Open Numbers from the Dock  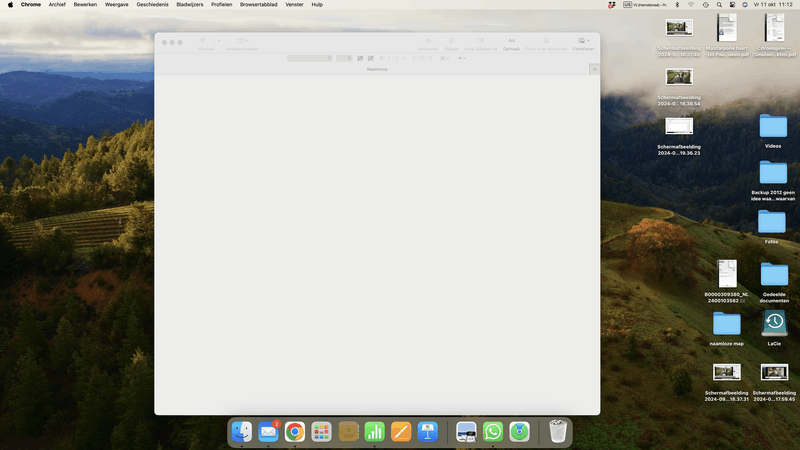click(374, 432)
